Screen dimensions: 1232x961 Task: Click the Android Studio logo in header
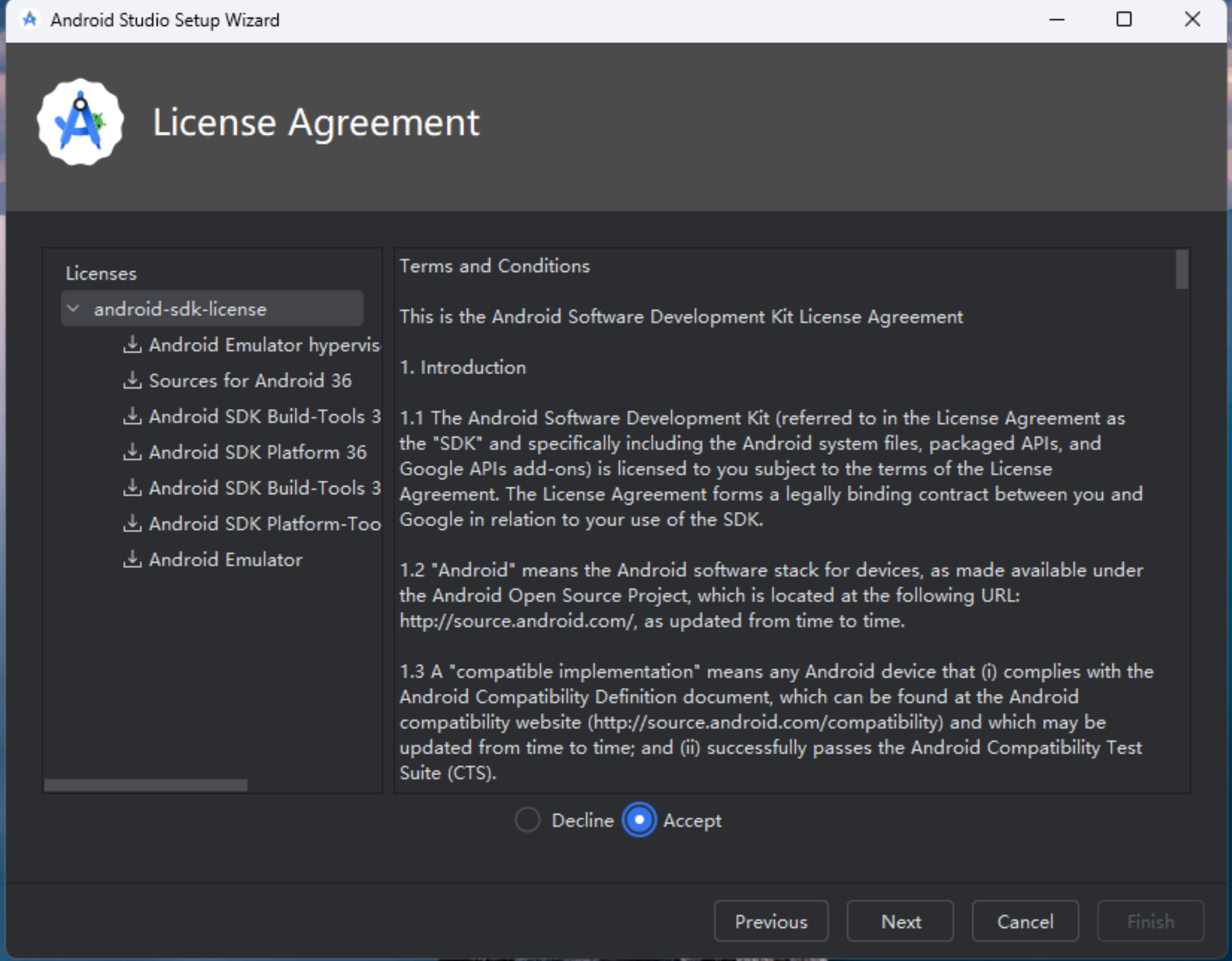pos(80,122)
